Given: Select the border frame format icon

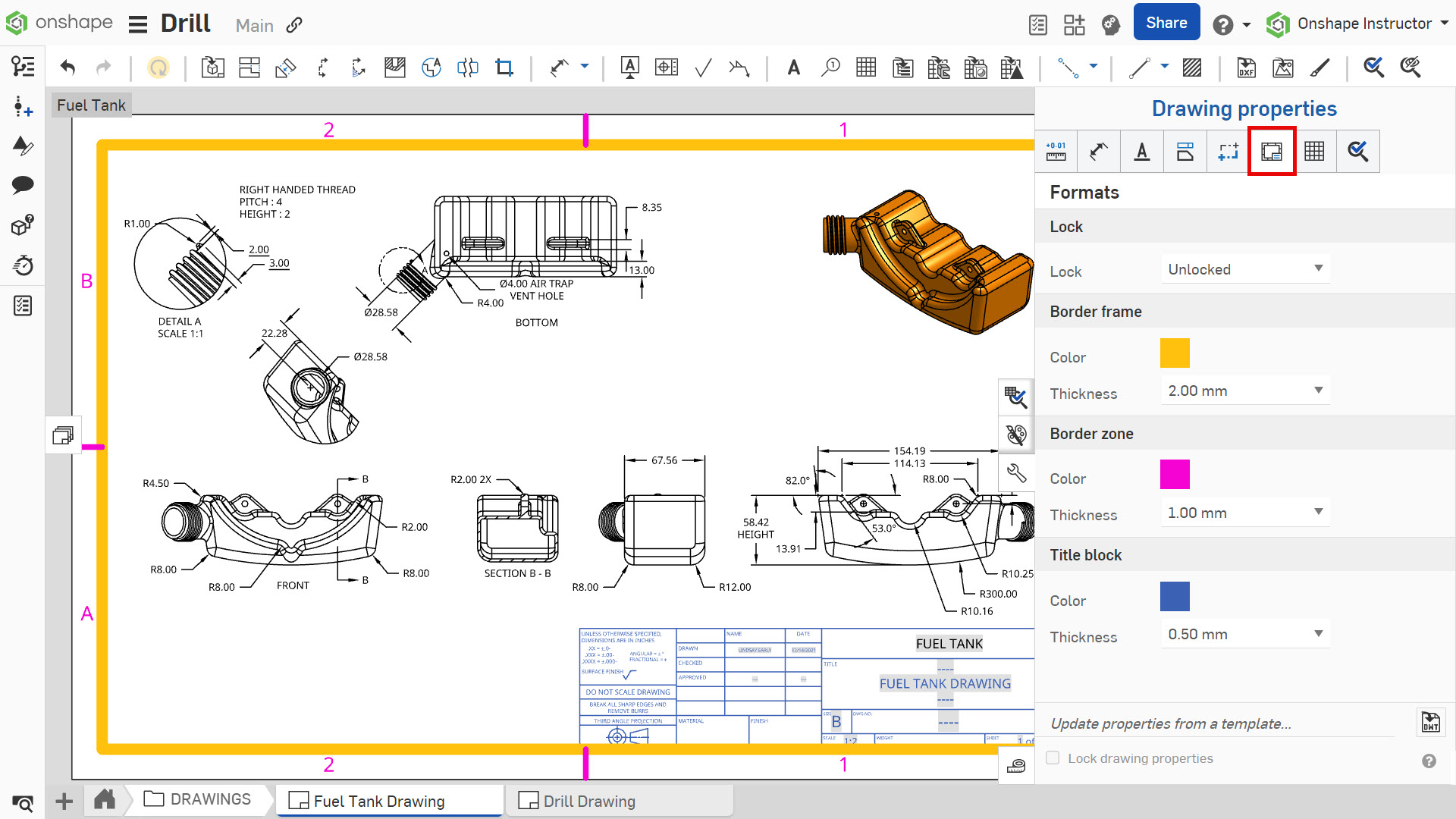Looking at the screenshot, I should pos(1272,151).
